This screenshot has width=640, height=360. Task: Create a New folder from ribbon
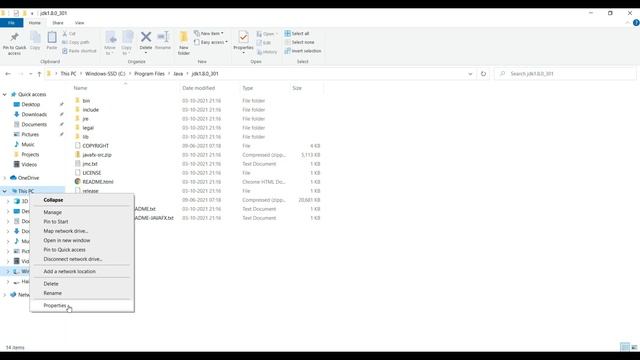[x=184, y=43]
